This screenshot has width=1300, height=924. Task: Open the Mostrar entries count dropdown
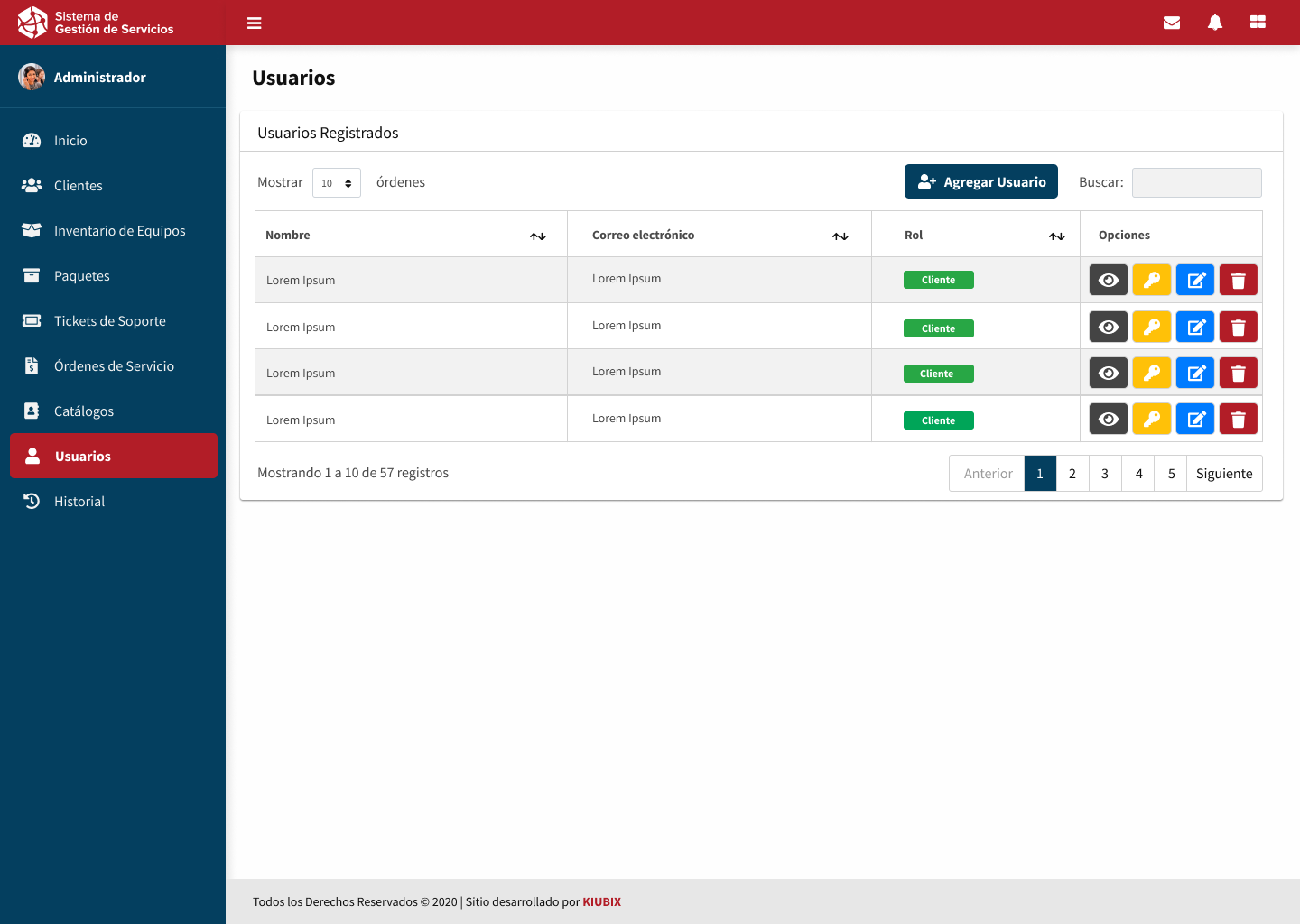336,183
